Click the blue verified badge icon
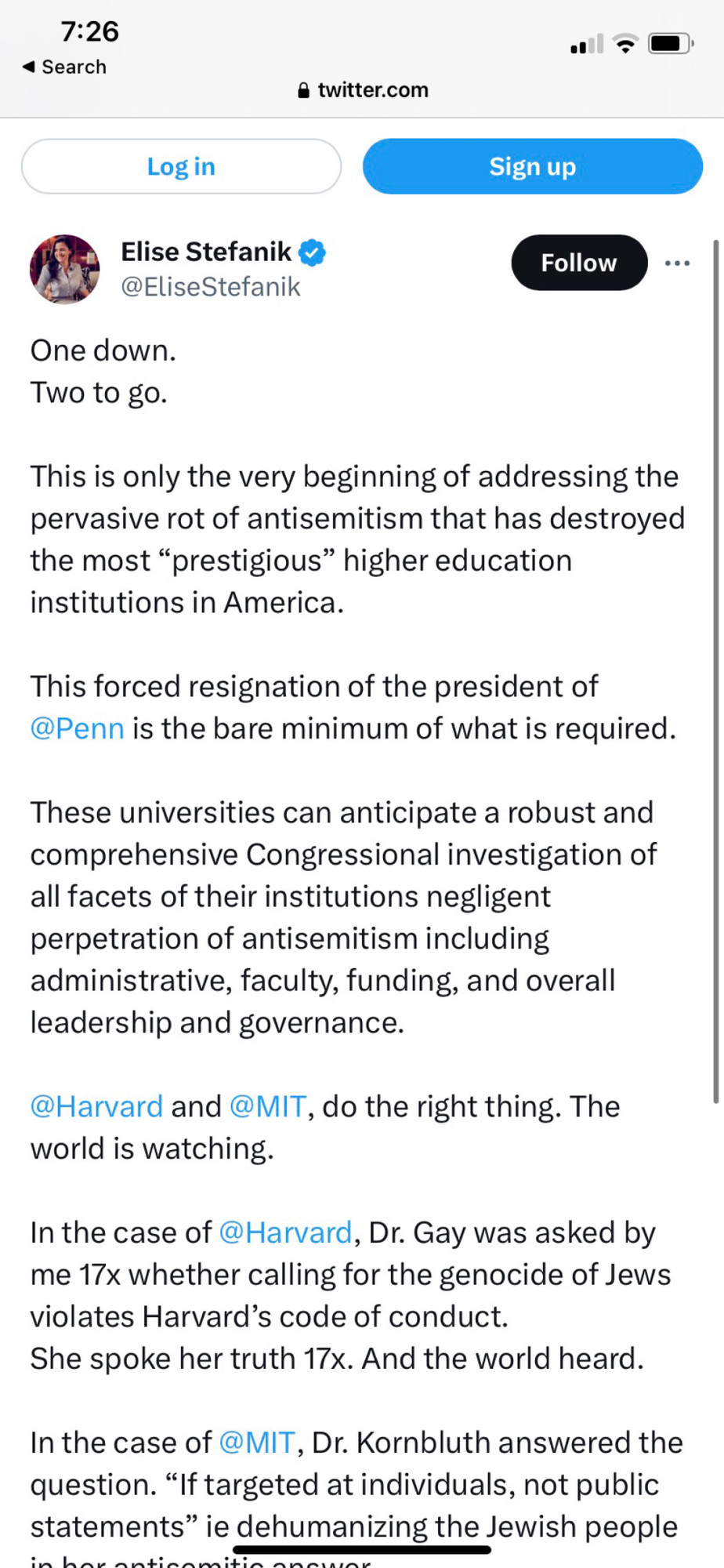 click(x=312, y=252)
